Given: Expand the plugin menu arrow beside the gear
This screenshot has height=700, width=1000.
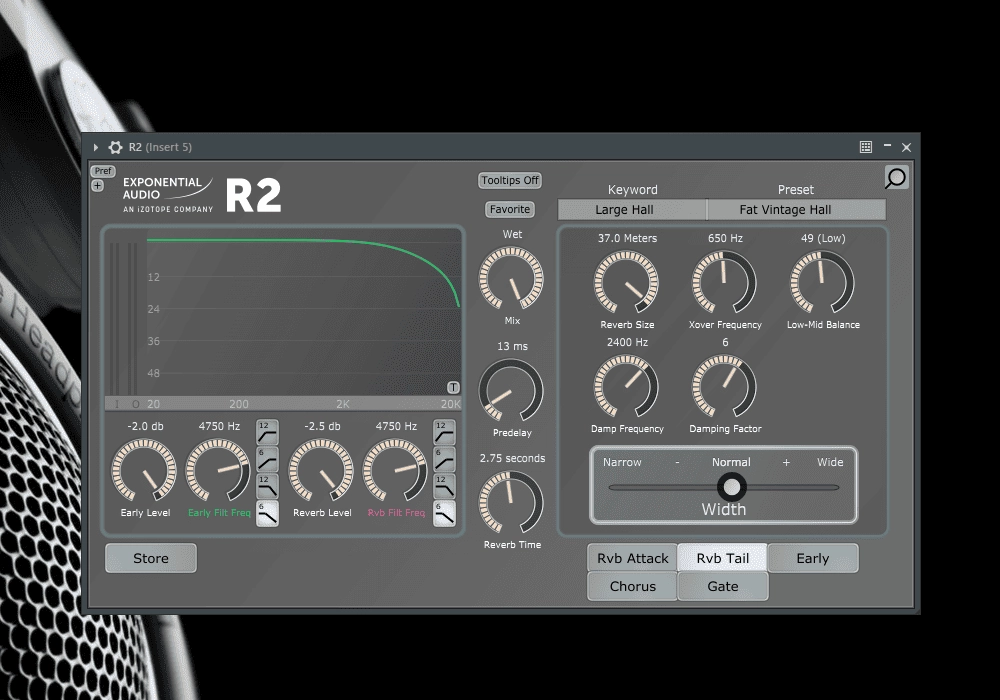Looking at the screenshot, I should tap(96, 147).
